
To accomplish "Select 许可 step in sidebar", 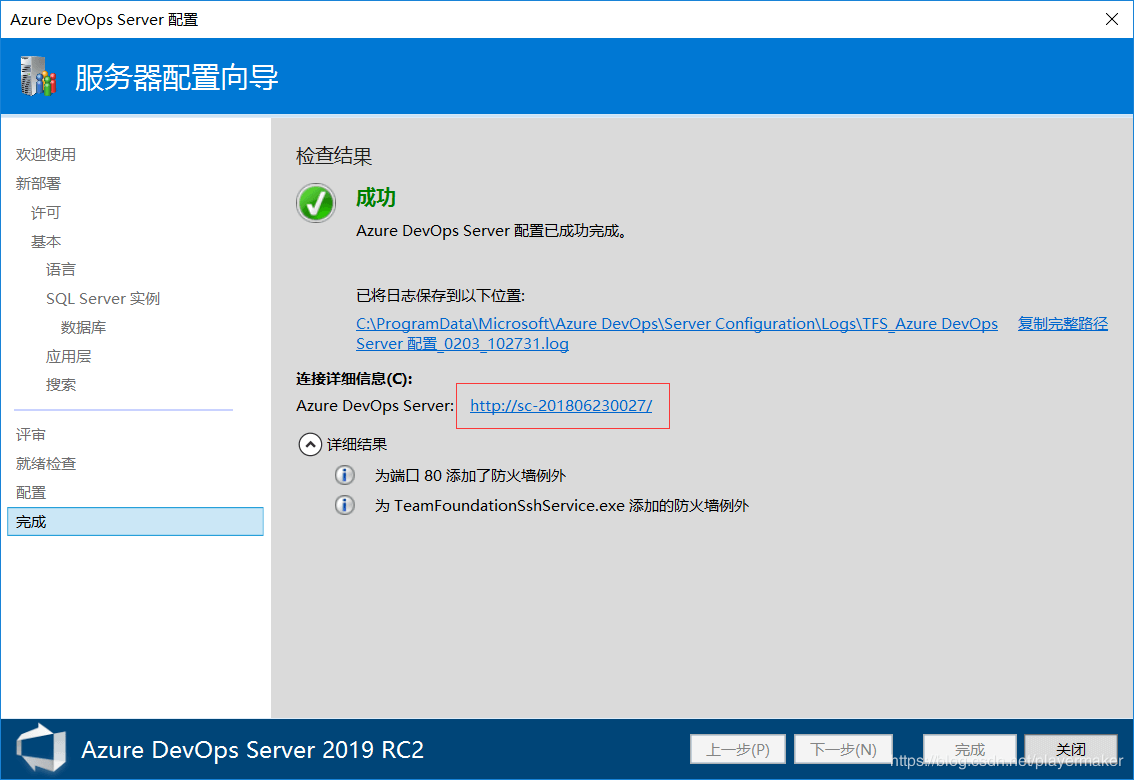I will coord(46,213).
